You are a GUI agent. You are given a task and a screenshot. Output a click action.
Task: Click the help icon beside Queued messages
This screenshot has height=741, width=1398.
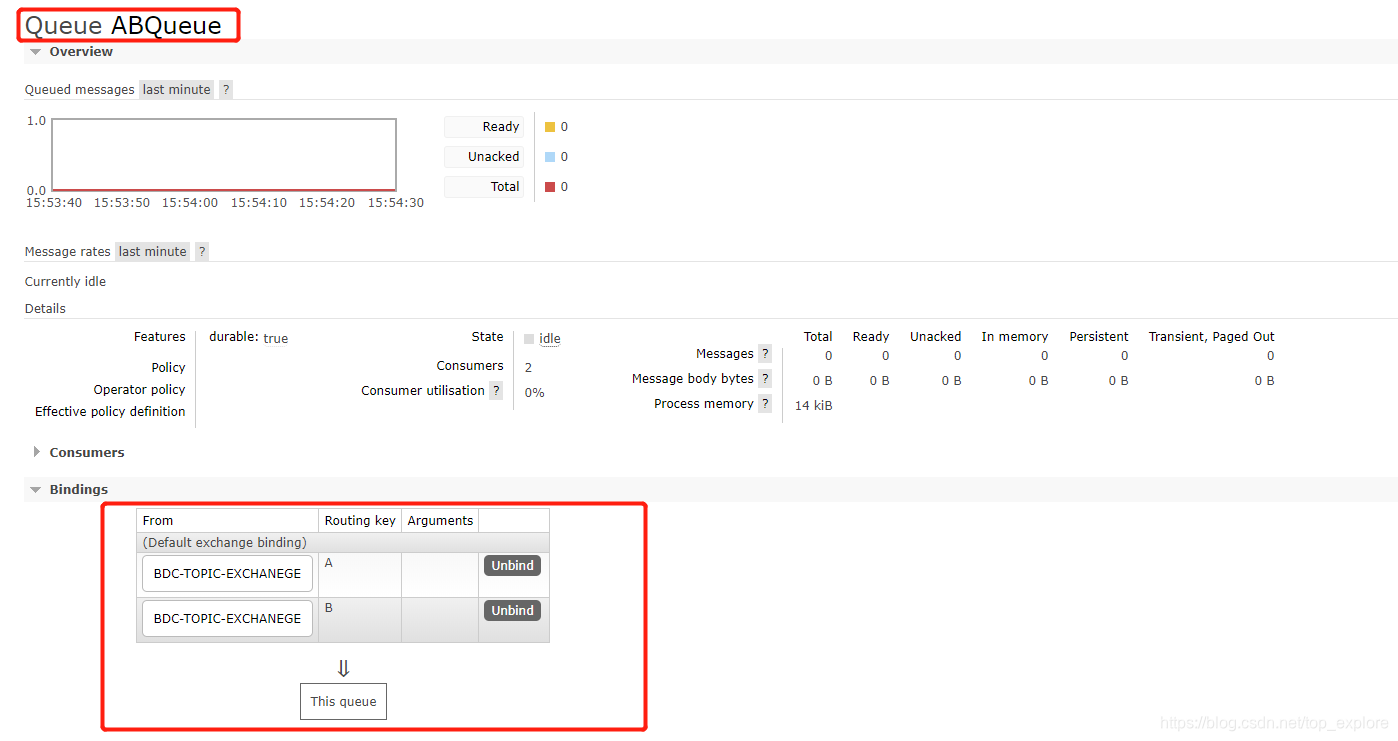[x=225, y=89]
